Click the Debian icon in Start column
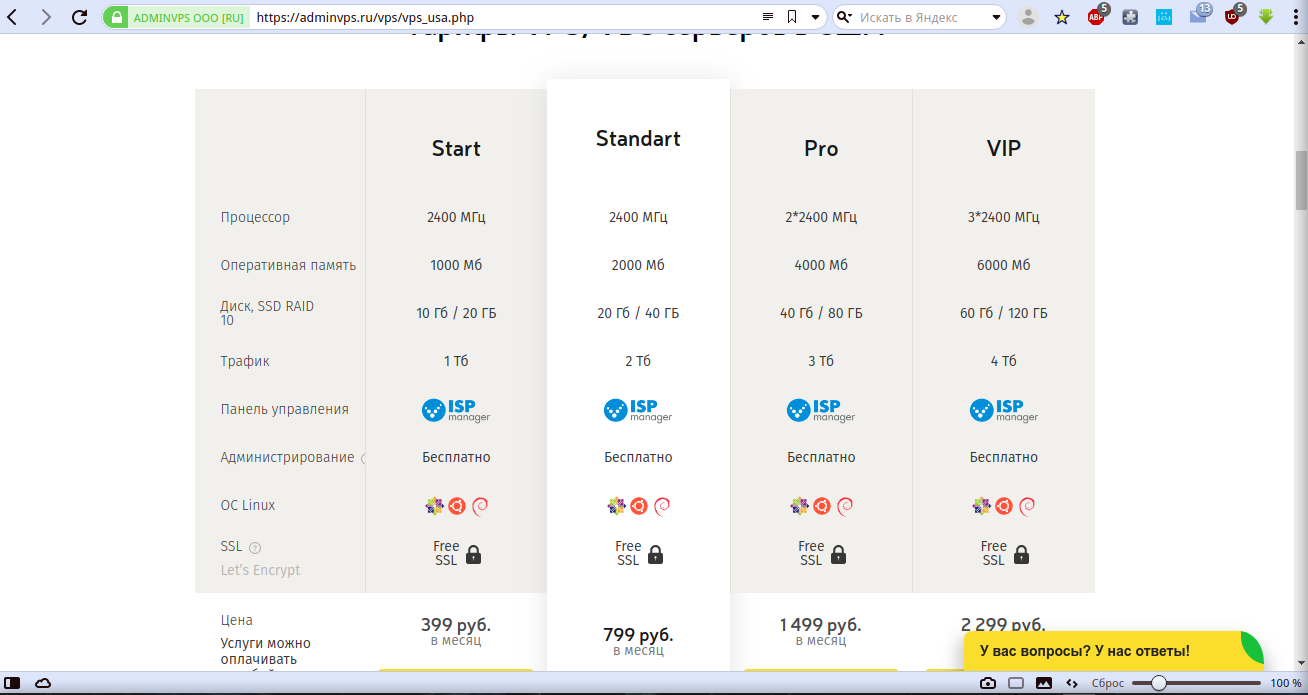The image size is (1308, 695). pyautogui.click(x=479, y=506)
